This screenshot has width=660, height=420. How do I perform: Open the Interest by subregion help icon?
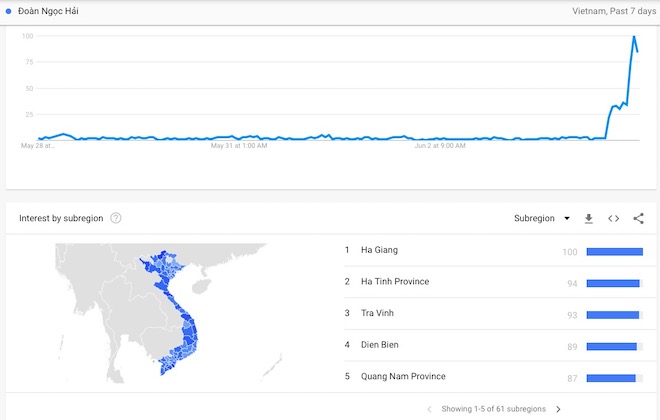click(x=116, y=218)
